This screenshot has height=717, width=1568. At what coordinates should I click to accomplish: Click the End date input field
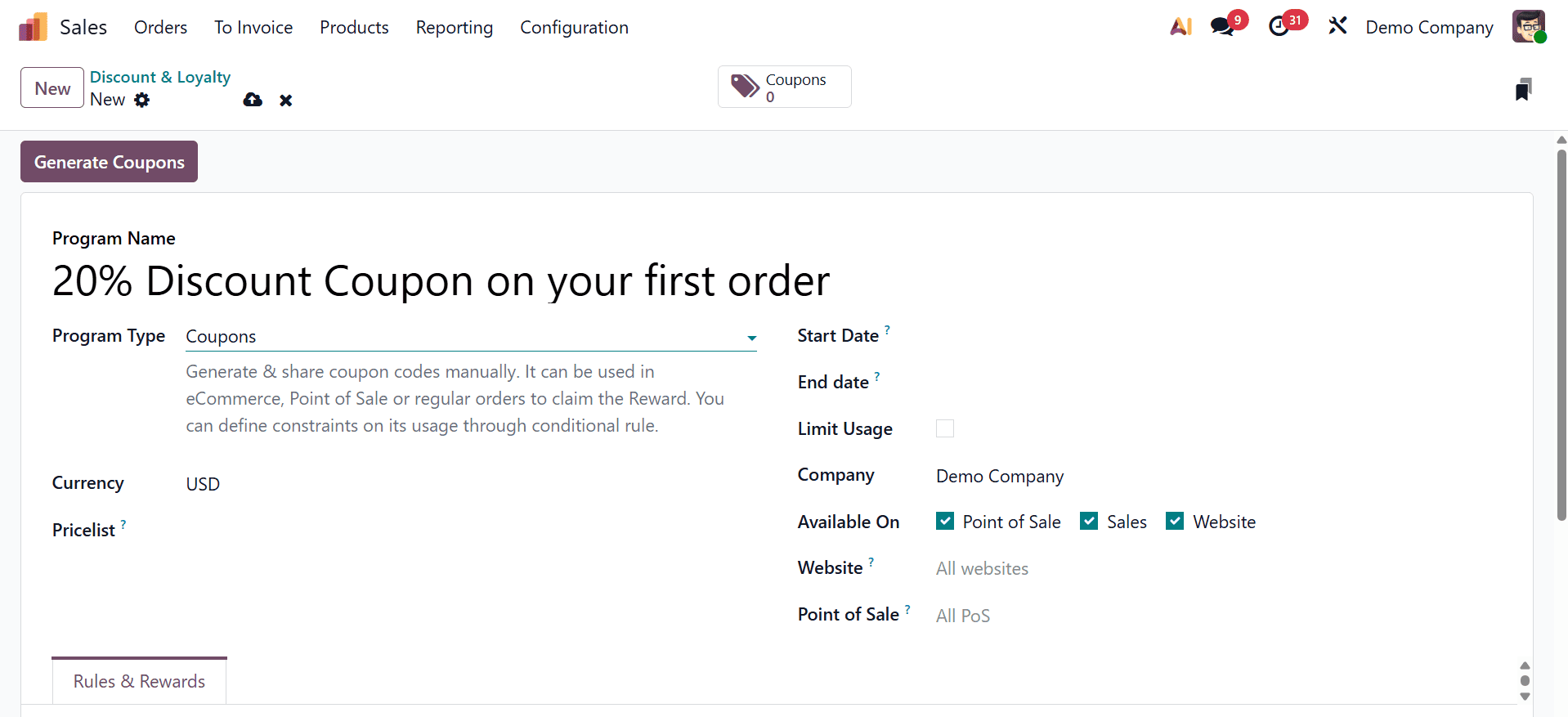[x=1218, y=383]
